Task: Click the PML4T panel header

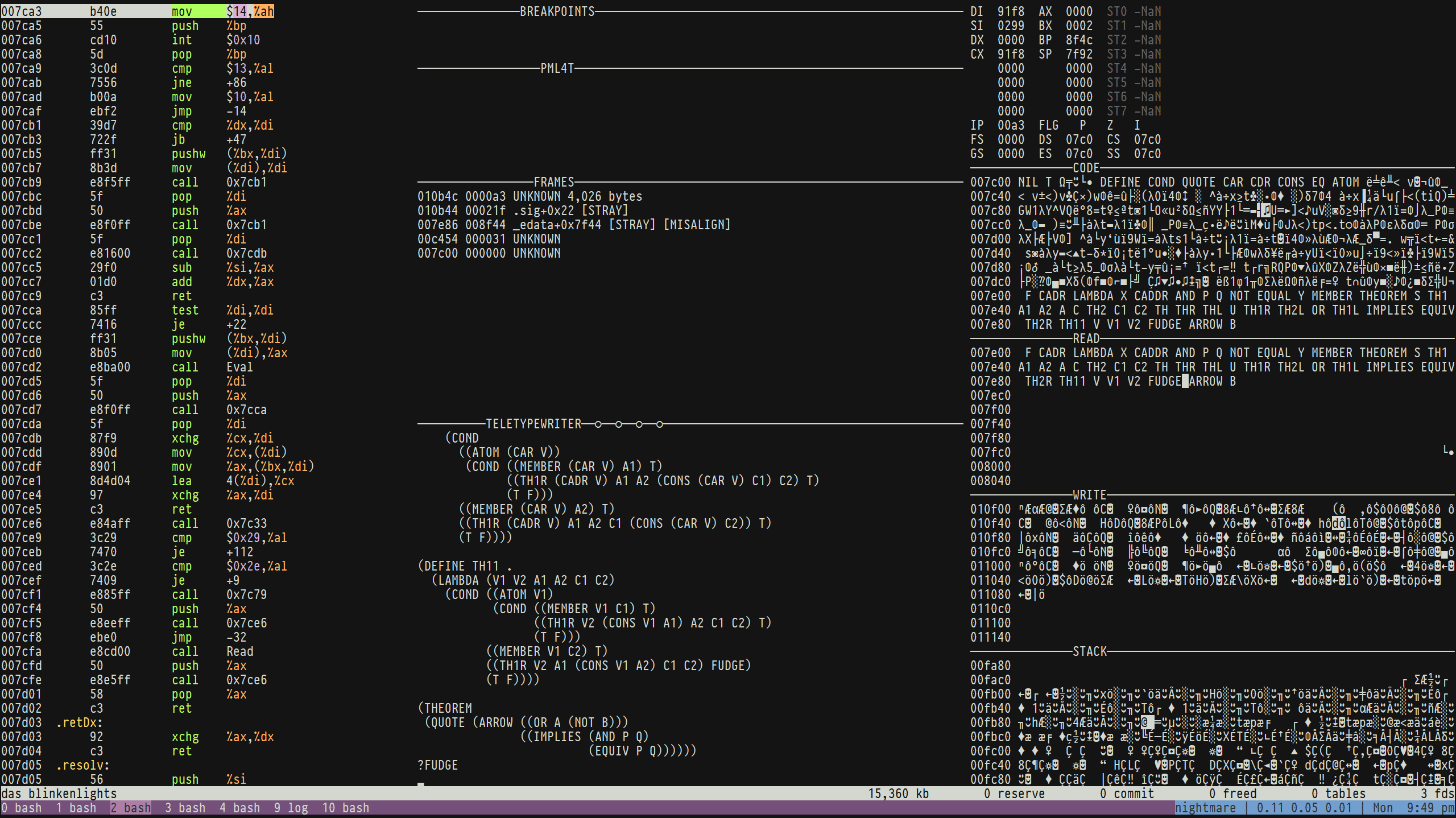Action: (x=557, y=68)
